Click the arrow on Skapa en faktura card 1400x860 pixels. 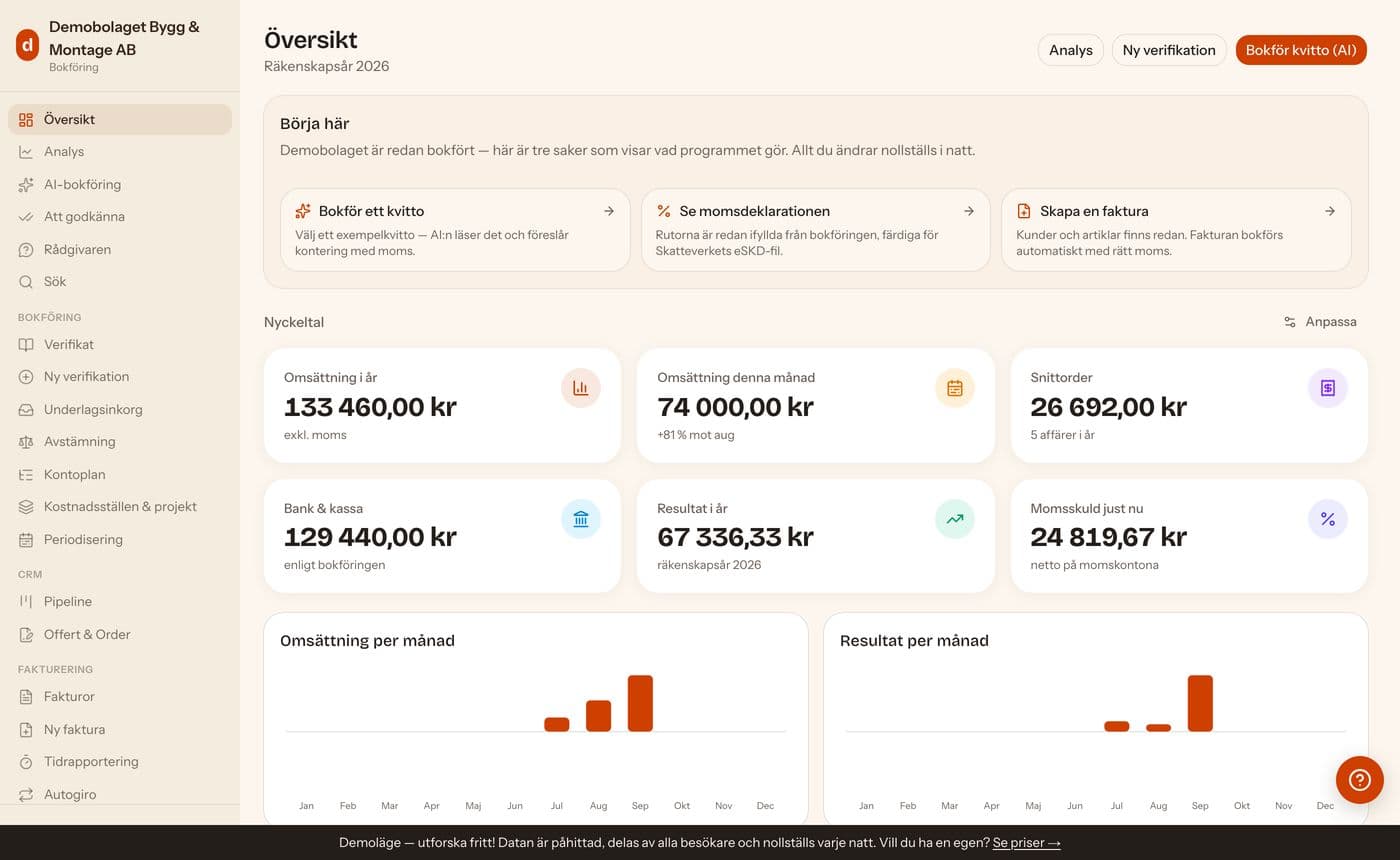point(1330,211)
